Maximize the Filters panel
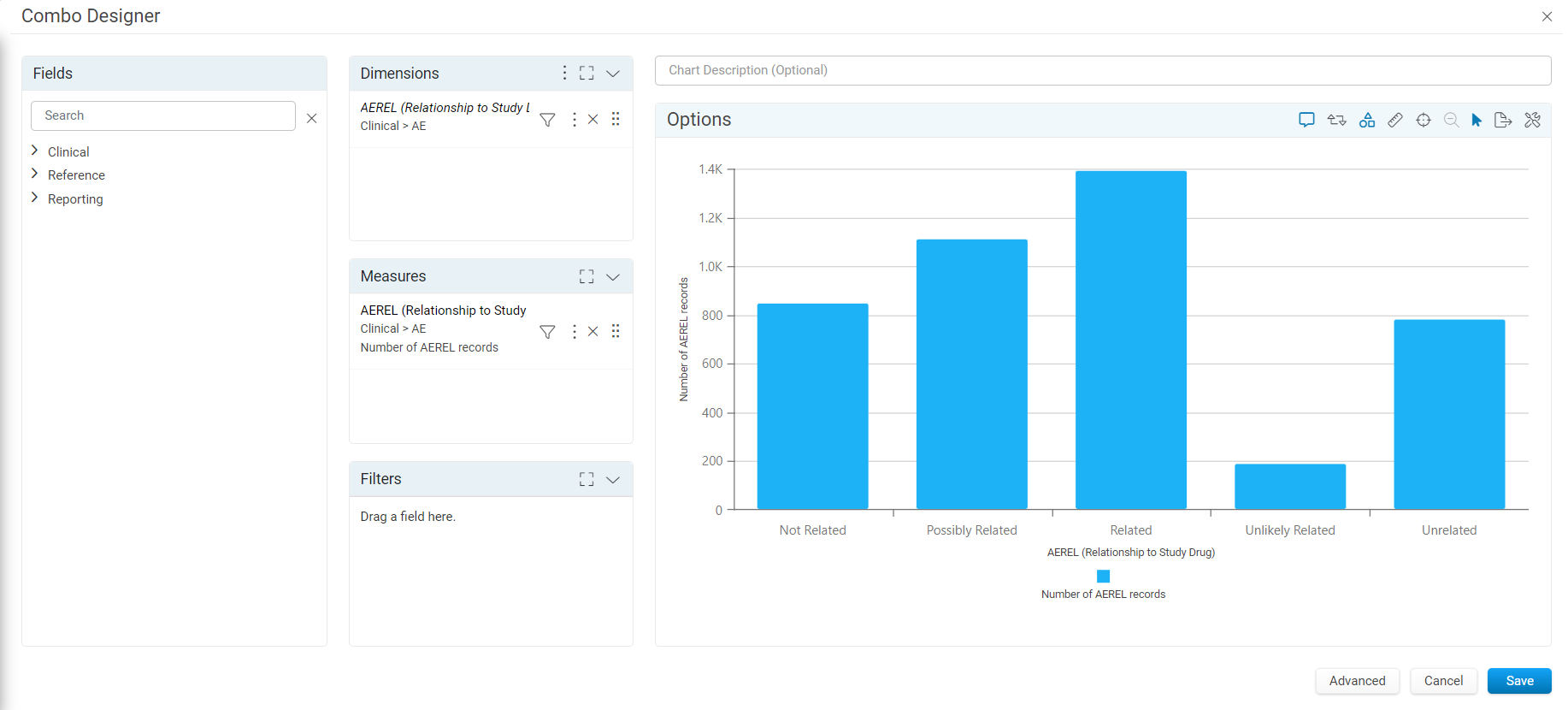 click(x=587, y=479)
